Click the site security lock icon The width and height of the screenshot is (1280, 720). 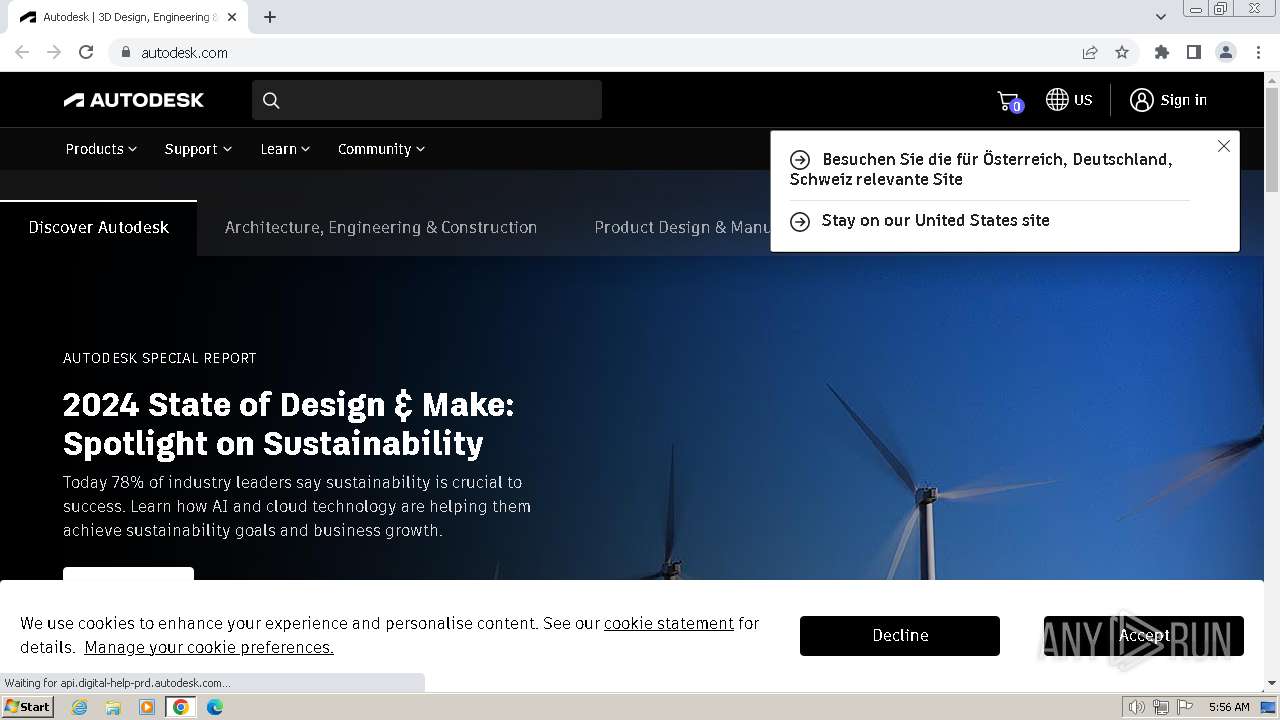click(x=125, y=52)
